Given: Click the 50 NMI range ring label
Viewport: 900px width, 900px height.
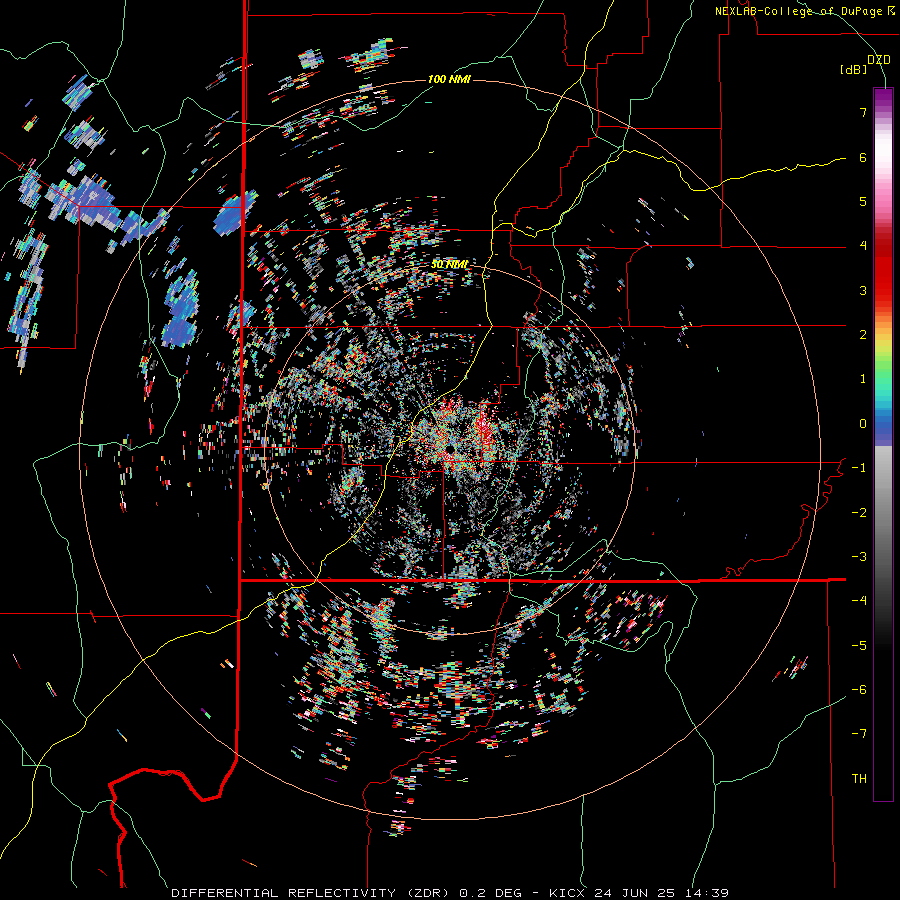Looking at the screenshot, I should tap(449, 265).
